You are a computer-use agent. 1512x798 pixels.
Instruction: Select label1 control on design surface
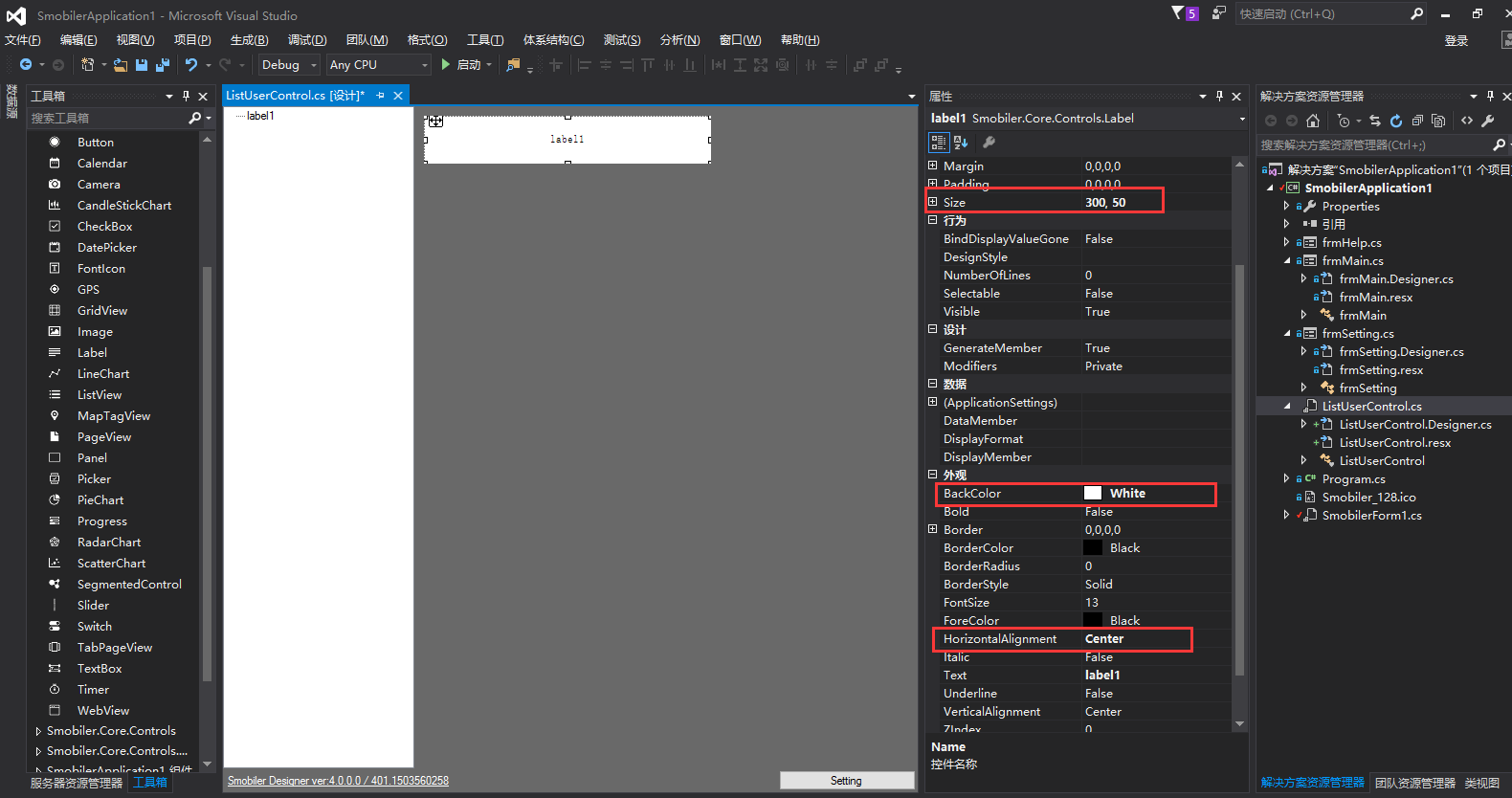pyautogui.click(x=567, y=140)
